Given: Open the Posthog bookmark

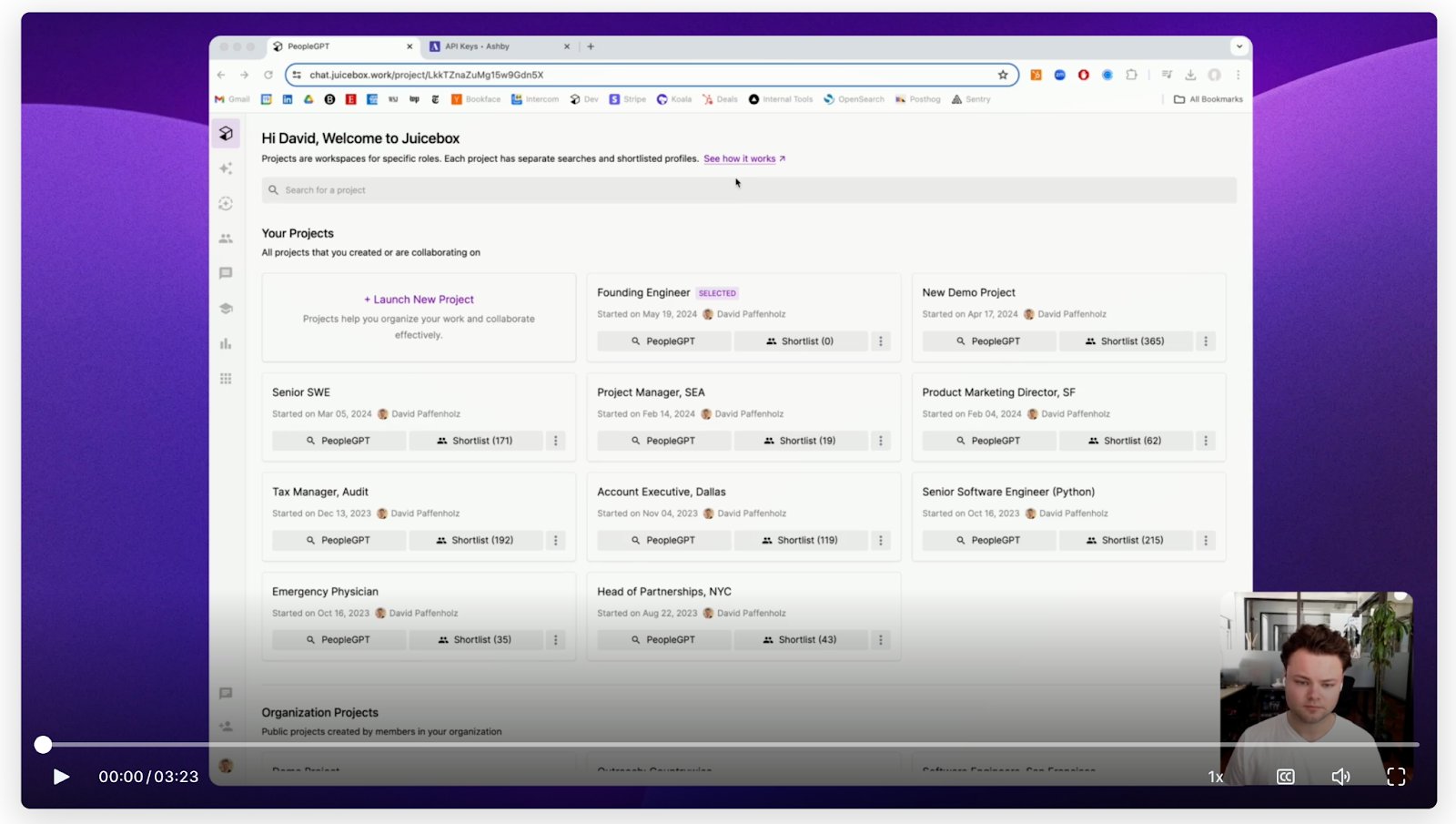Looking at the screenshot, I should click(x=918, y=99).
